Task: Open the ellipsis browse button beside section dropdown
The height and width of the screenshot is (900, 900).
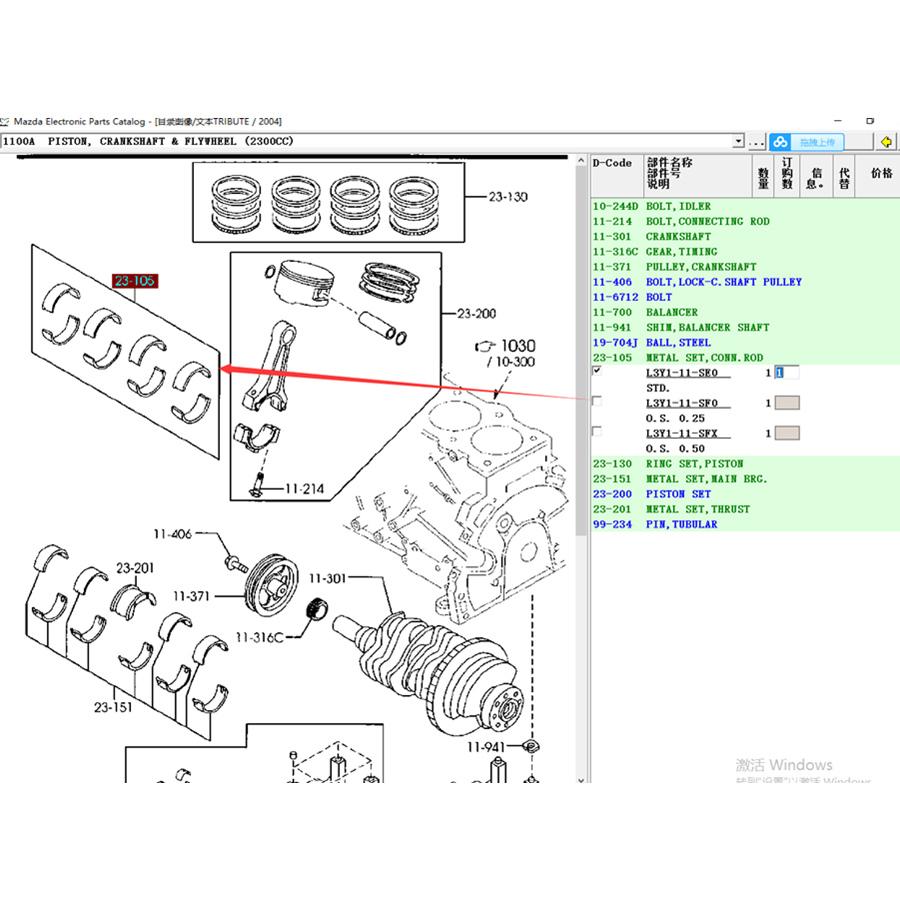Action: click(757, 142)
